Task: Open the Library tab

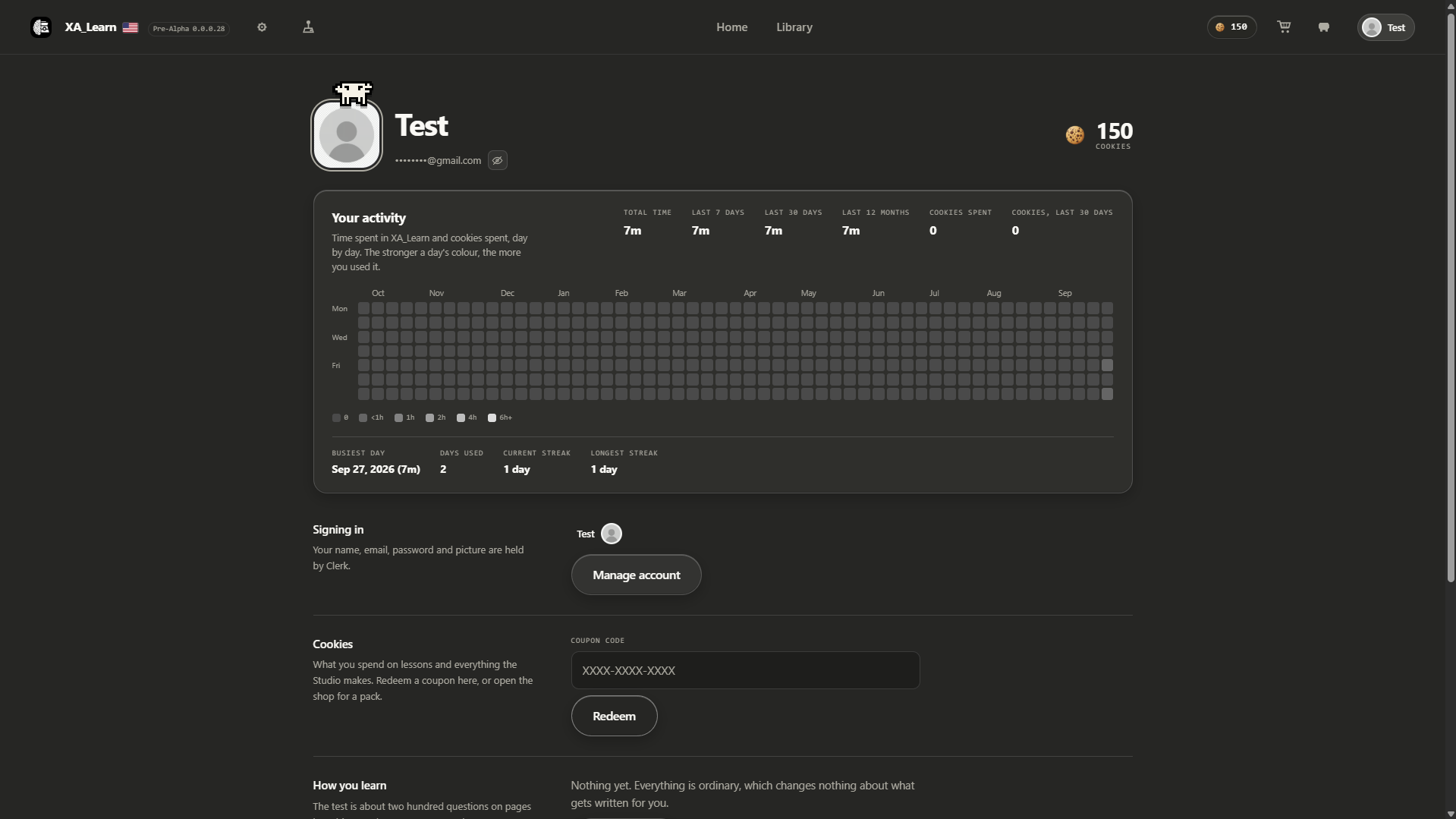Action: (x=794, y=27)
